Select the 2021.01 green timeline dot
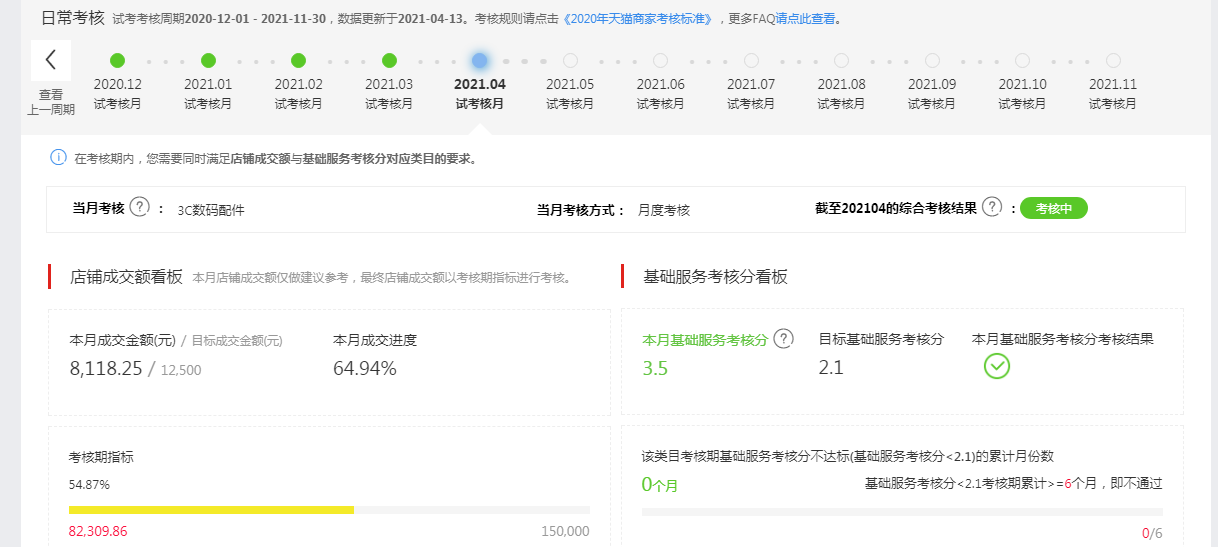1218x547 pixels. [x=208, y=60]
